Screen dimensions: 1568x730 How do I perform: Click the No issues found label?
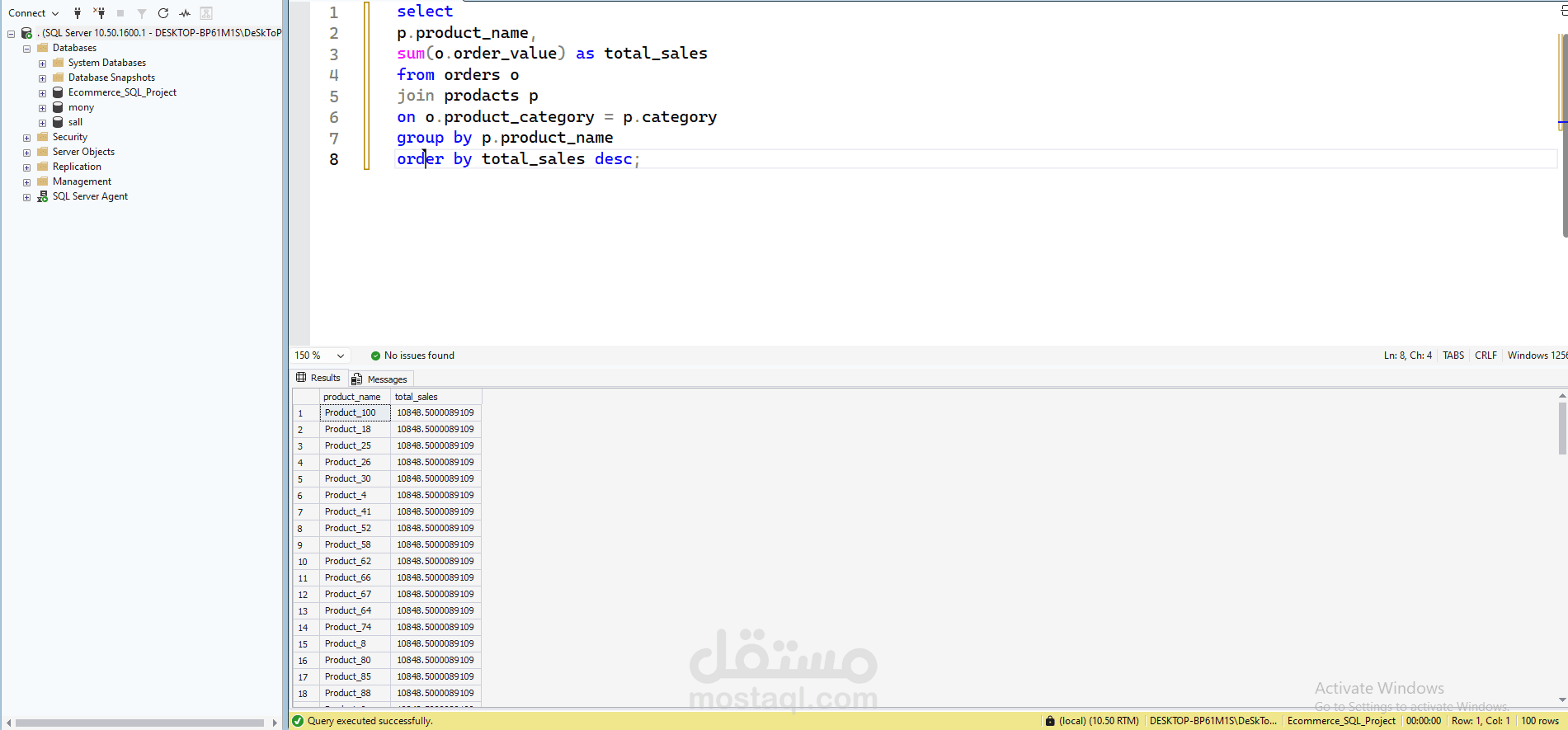419,356
